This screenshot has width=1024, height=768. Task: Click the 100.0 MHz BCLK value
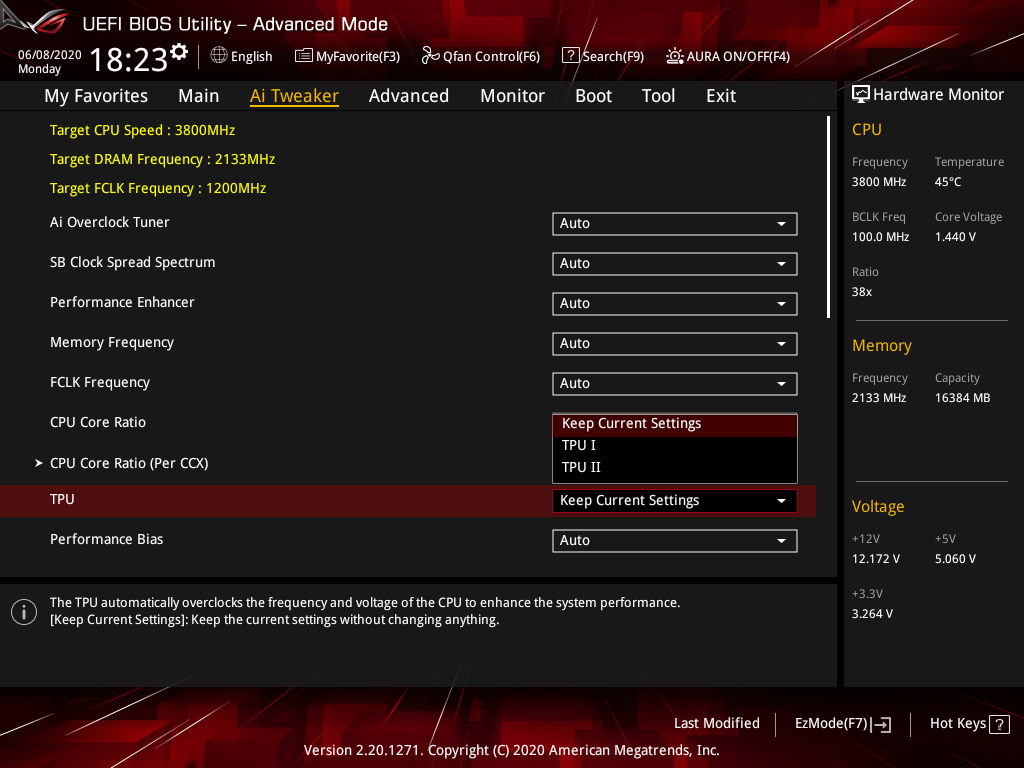pos(880,237)
